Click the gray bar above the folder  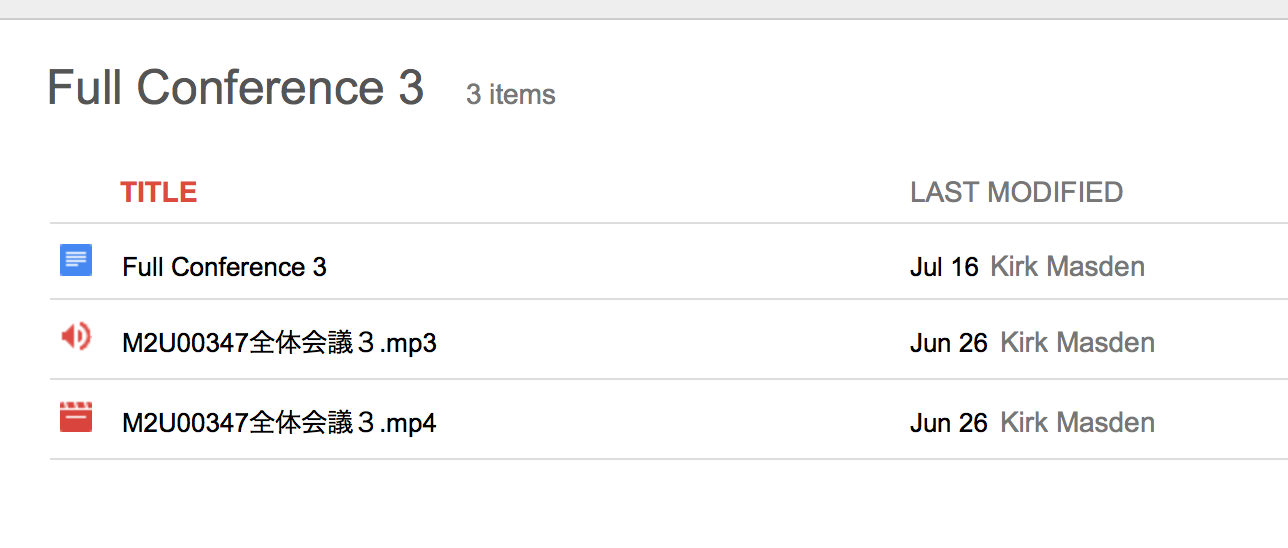pyautogui.click(x=644, y=8)
